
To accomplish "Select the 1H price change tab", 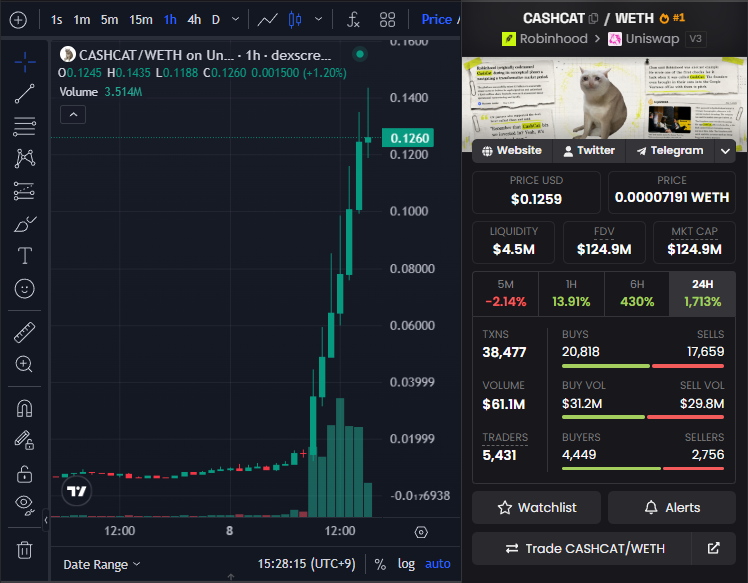I will point(571,293).
